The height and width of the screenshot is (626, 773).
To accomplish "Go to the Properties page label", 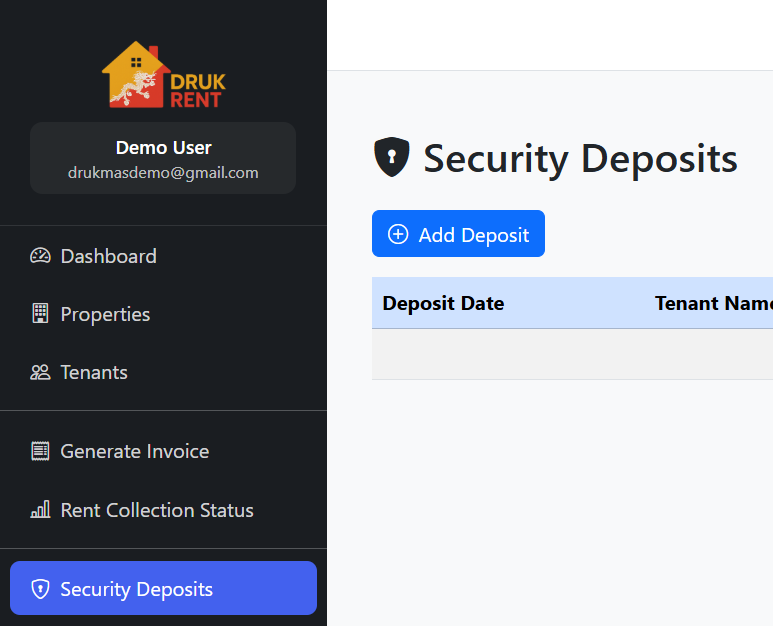I will pyautogui.click(x=105, y=314).
